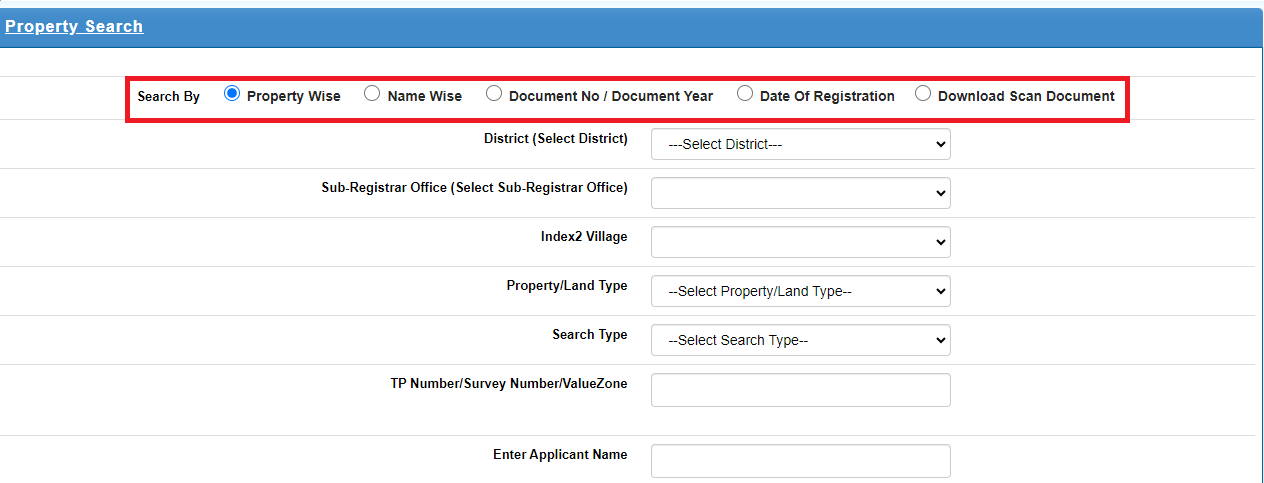Click the Index2 Village label
1264x483 pixels.
(584, 236)
